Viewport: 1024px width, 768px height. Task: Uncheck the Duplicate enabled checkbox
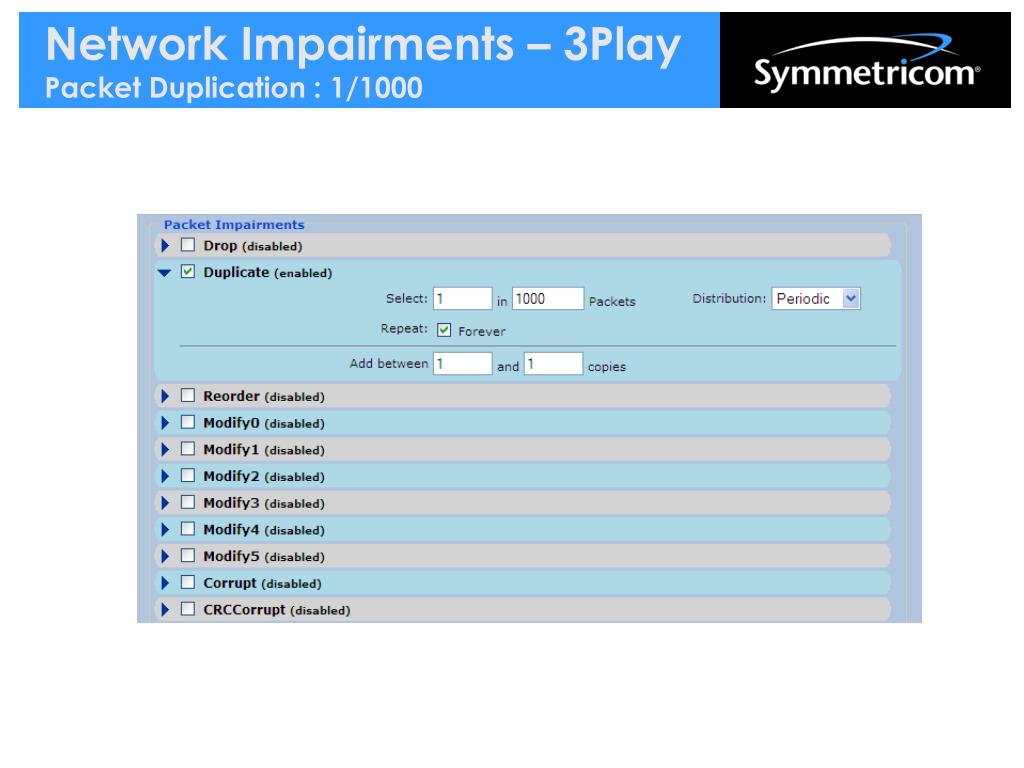pyautogui.click(x=188, y=272)
